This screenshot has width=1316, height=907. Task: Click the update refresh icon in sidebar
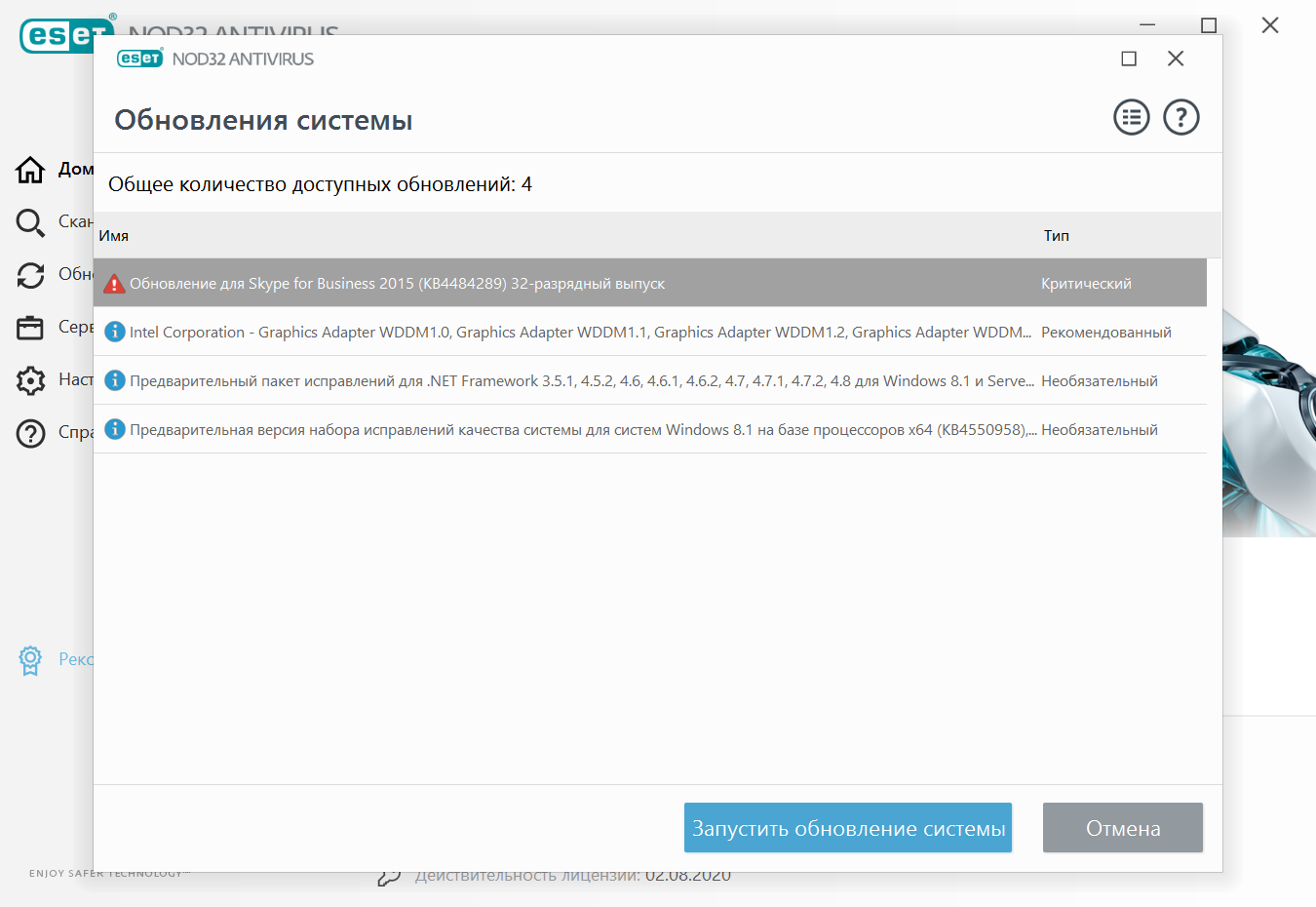tap(30, 275)
